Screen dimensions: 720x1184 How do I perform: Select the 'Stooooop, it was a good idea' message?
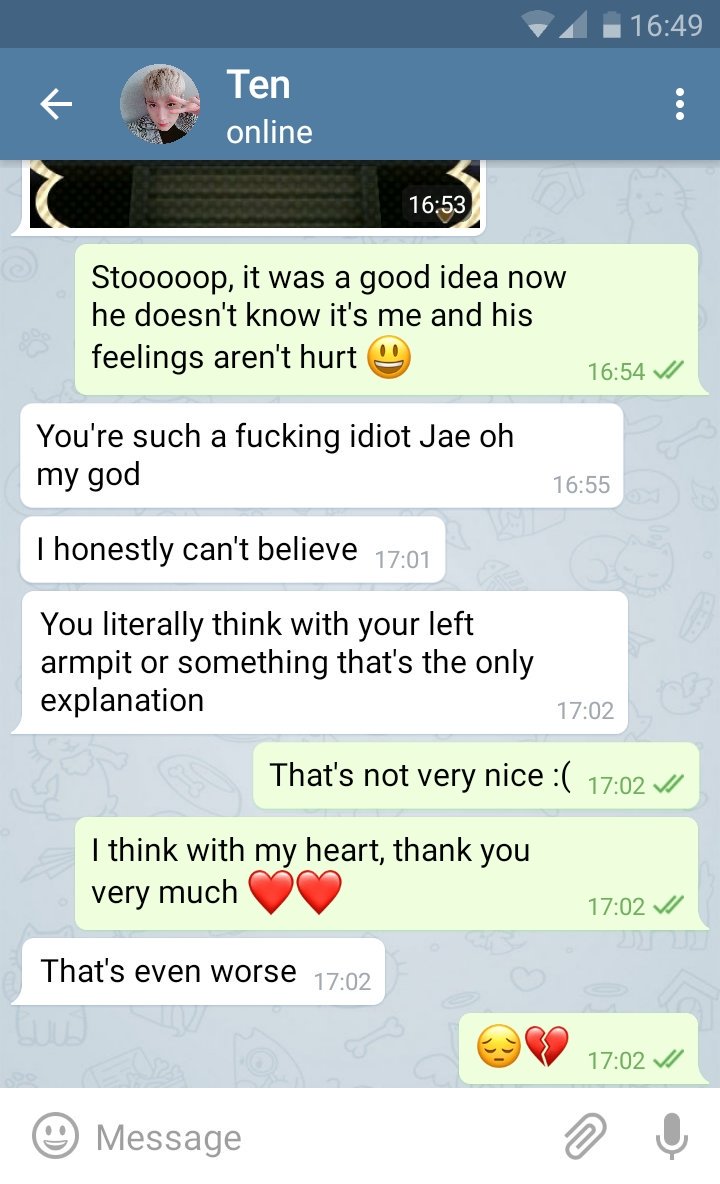point(387,319)
